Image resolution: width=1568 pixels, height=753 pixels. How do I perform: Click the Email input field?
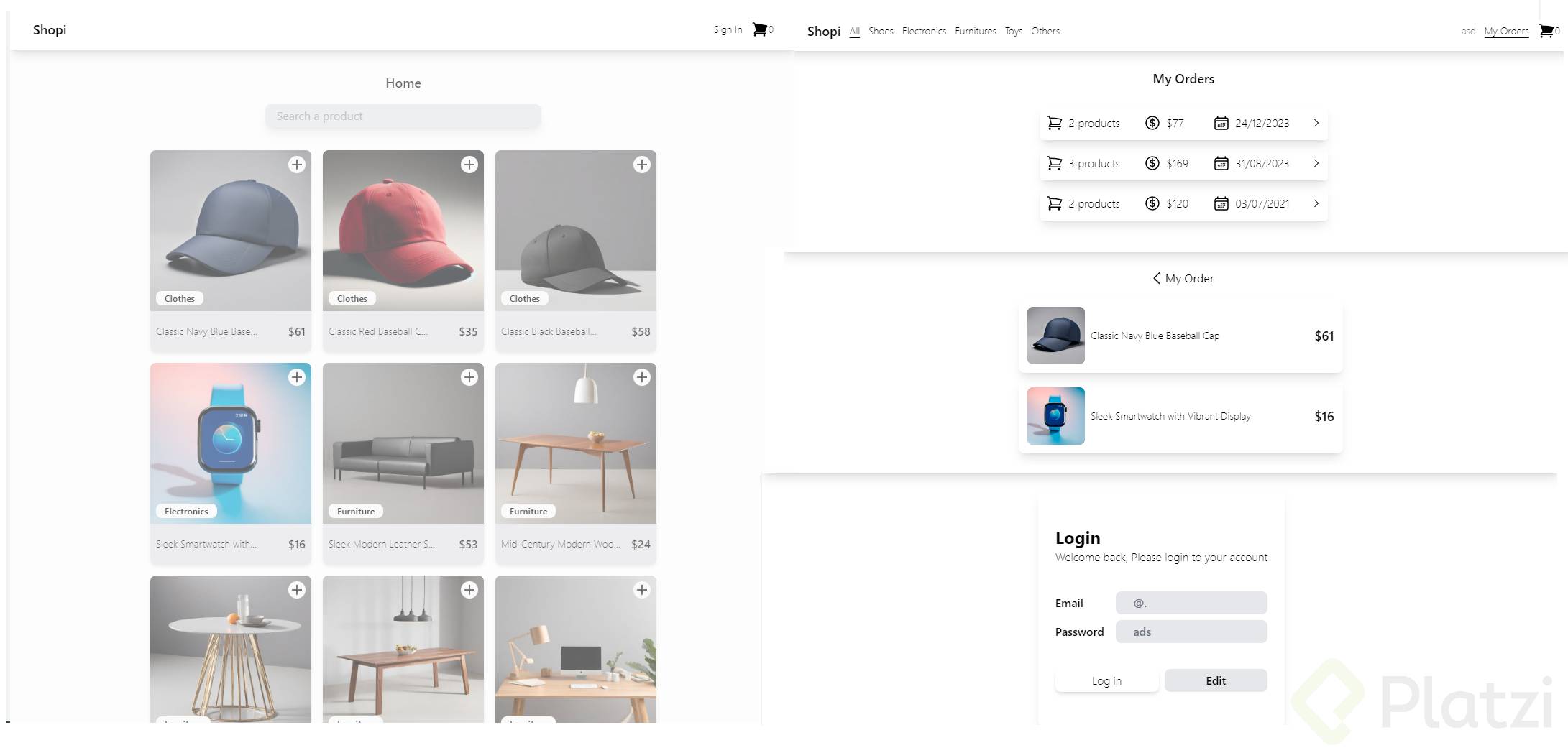point(1191,603)
